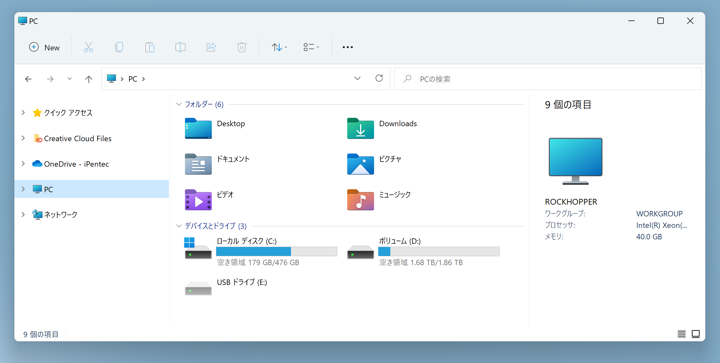Click the Desktop folder name label
The image size is (720, 363).
231,124
